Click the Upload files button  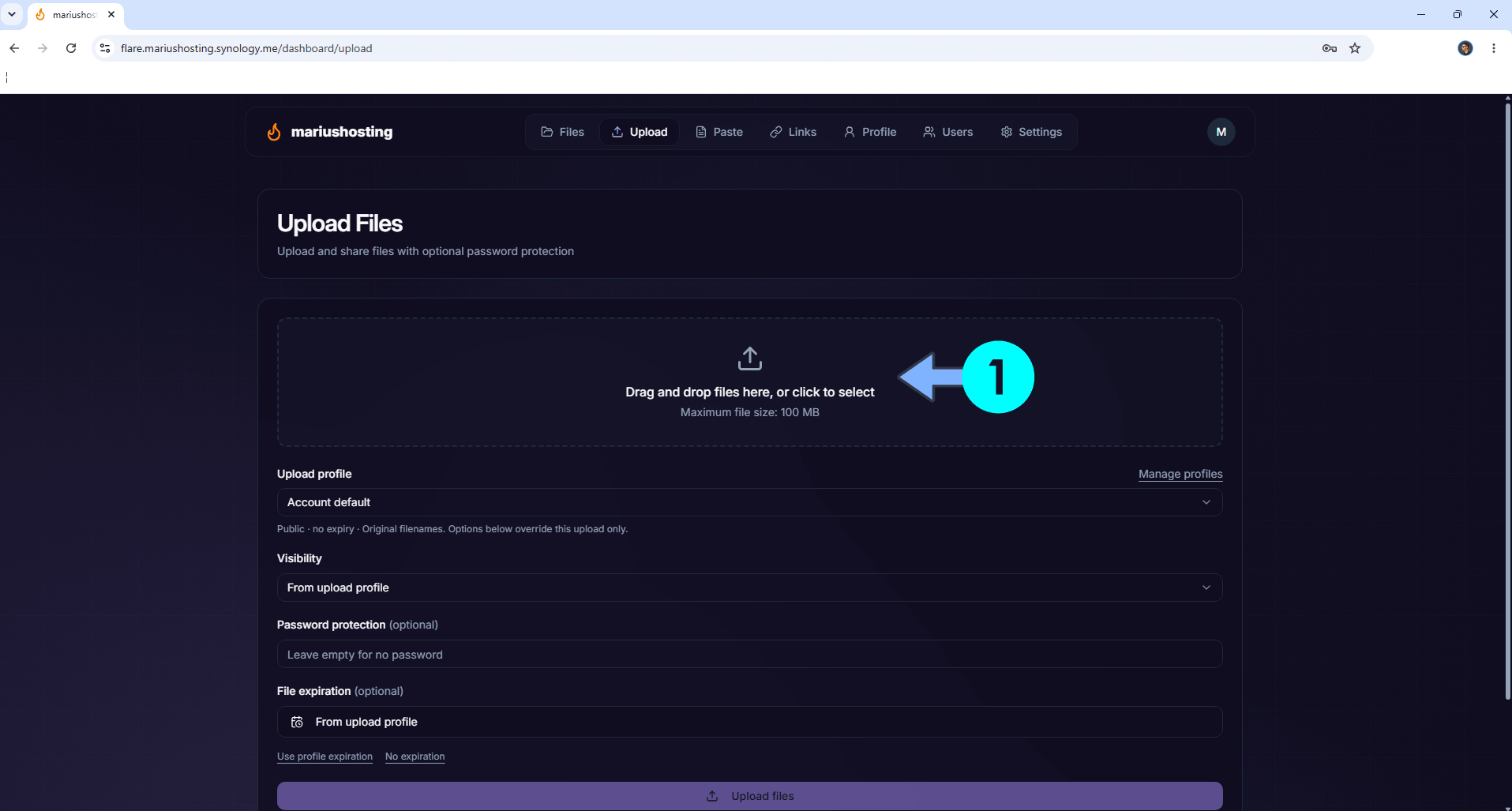(750, 796)
